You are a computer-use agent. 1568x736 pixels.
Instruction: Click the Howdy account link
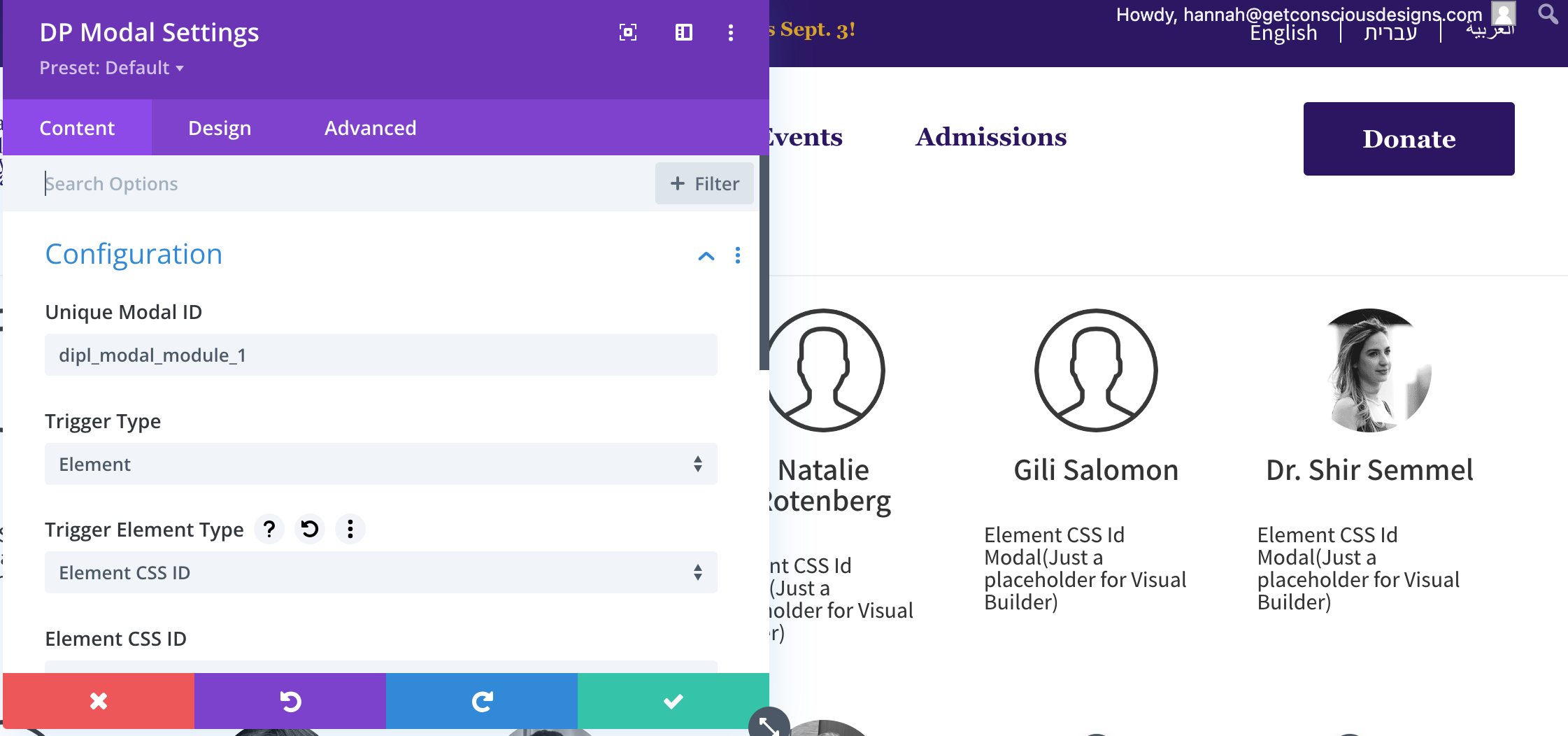pos(1299,14)
